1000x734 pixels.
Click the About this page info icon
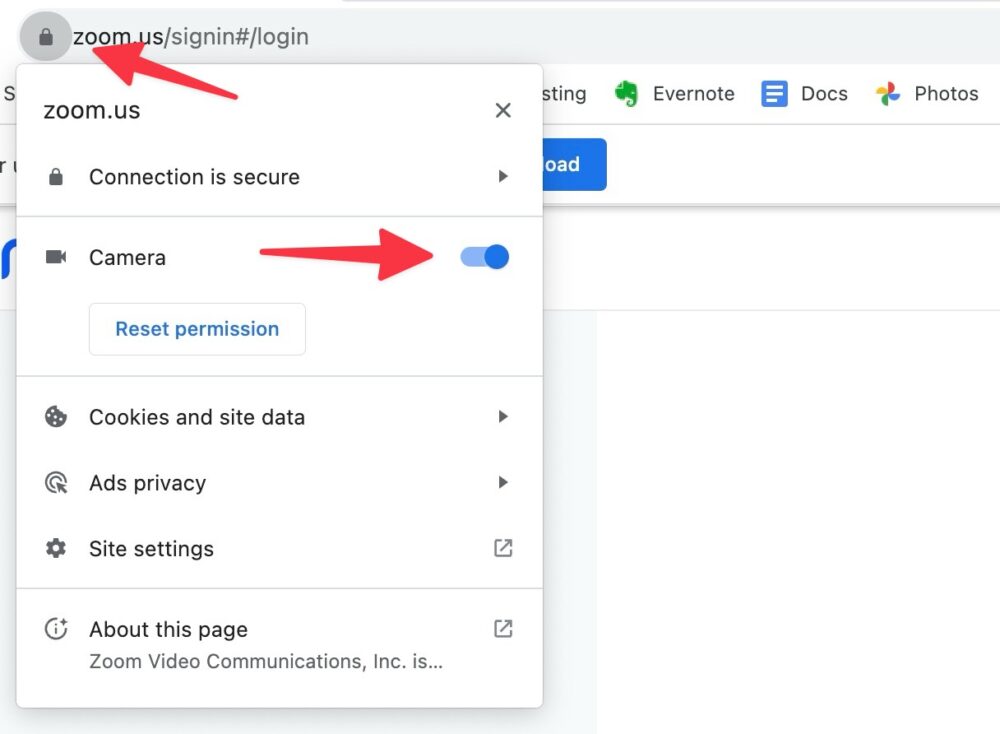click(x=56, y=629)
